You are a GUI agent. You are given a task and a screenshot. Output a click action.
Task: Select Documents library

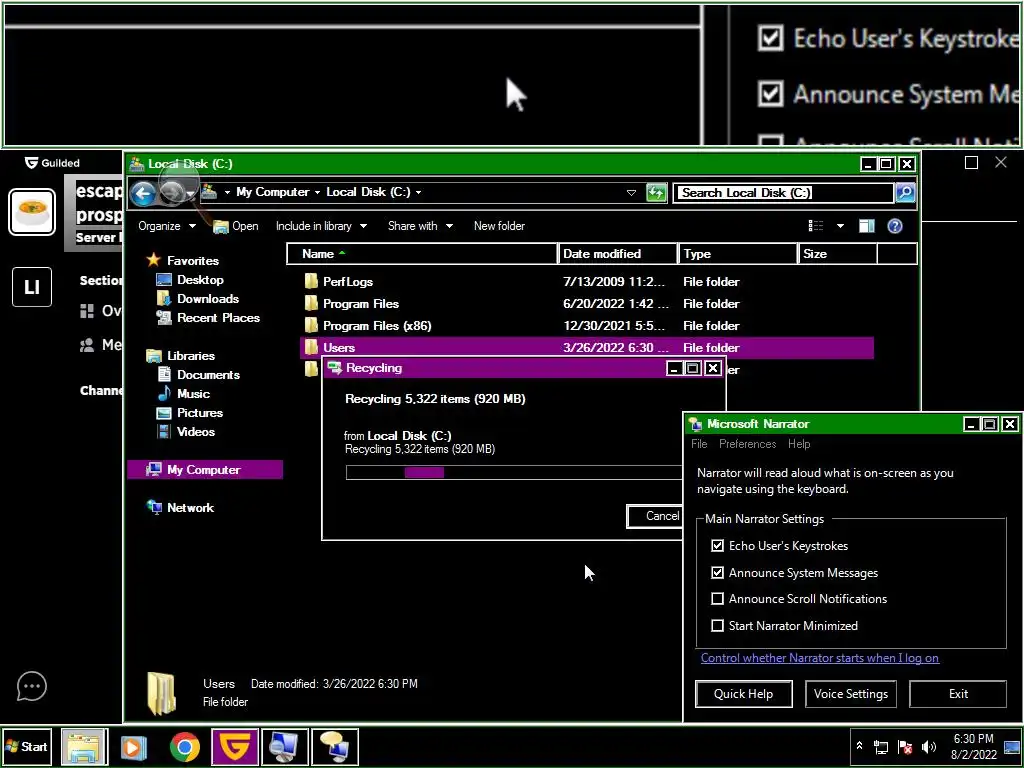pyautogui.click(x=199, y=374)
